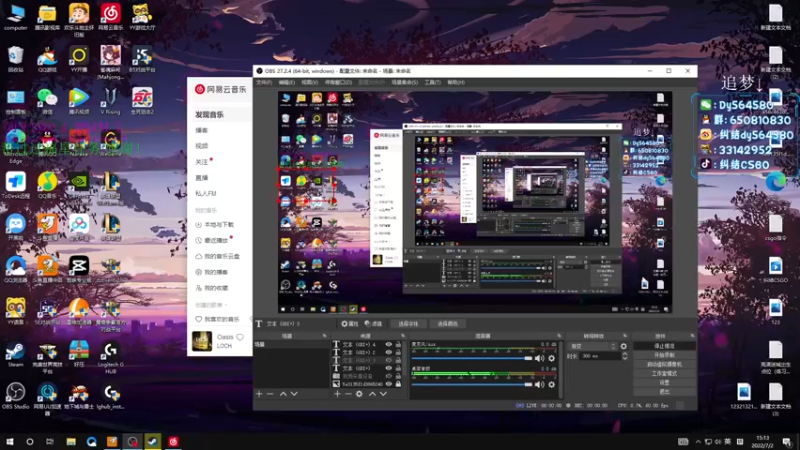Click 选择颜色 button in source toolbar
800x450 pixels.
tap(447, 323)
